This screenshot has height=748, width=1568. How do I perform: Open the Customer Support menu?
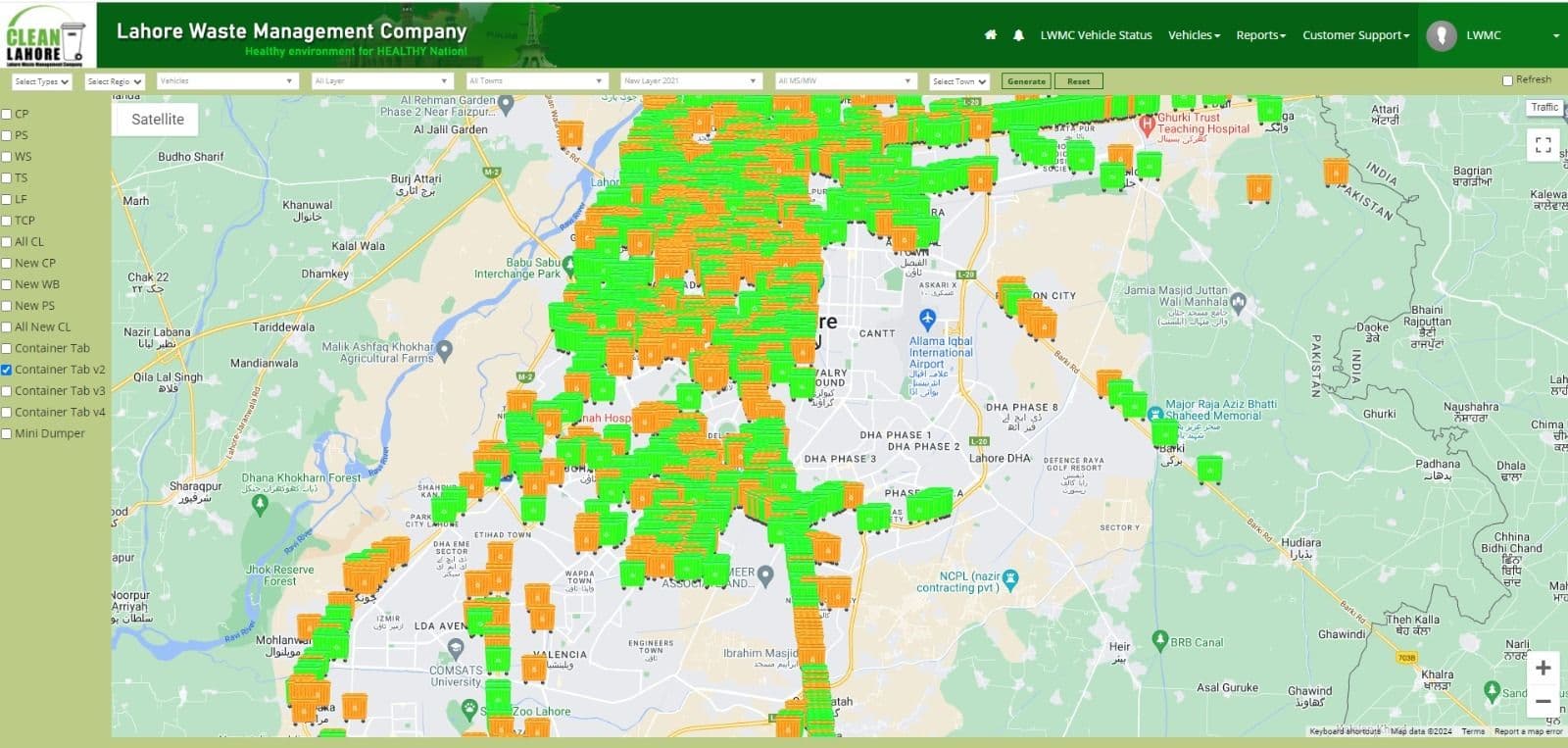tap(1355, 35)
